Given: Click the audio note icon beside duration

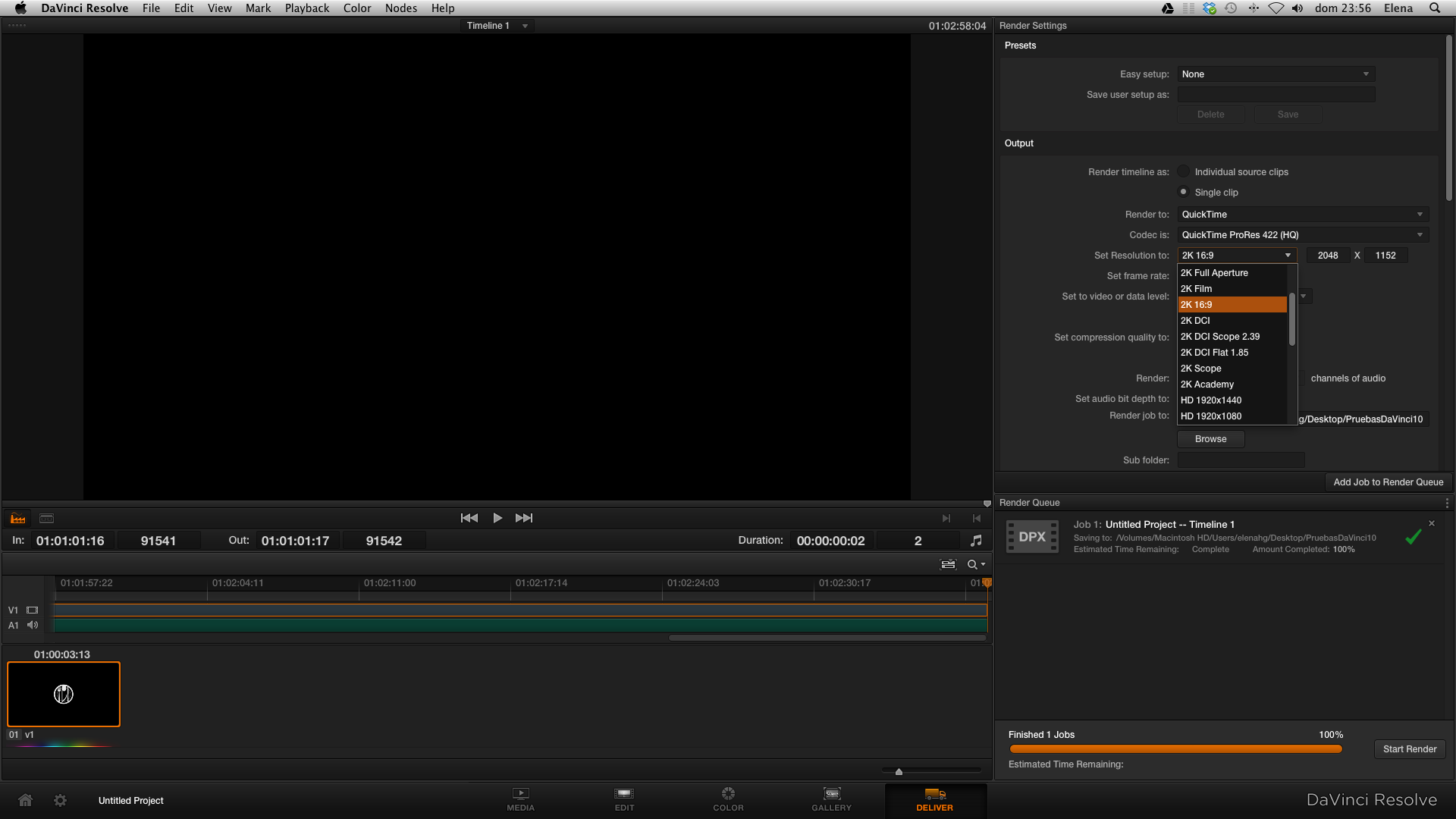Looking at the screenshot, I should [976, 541].
